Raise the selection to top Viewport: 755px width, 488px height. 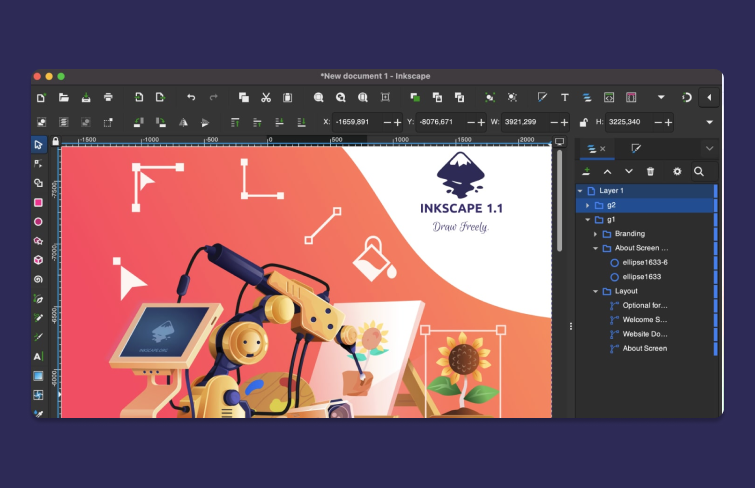(235, 122)
